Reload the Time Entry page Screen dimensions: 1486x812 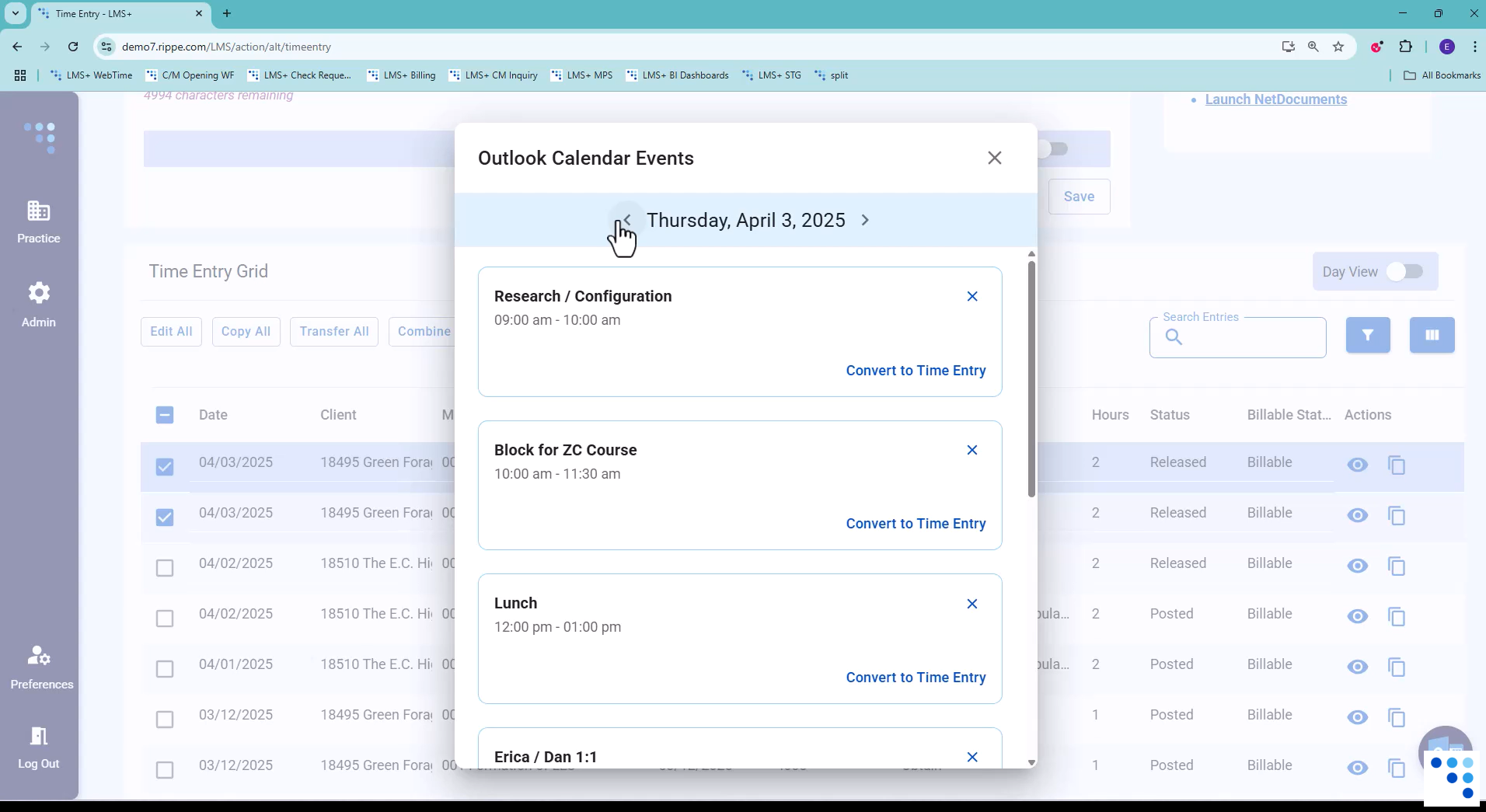point(73,47)
